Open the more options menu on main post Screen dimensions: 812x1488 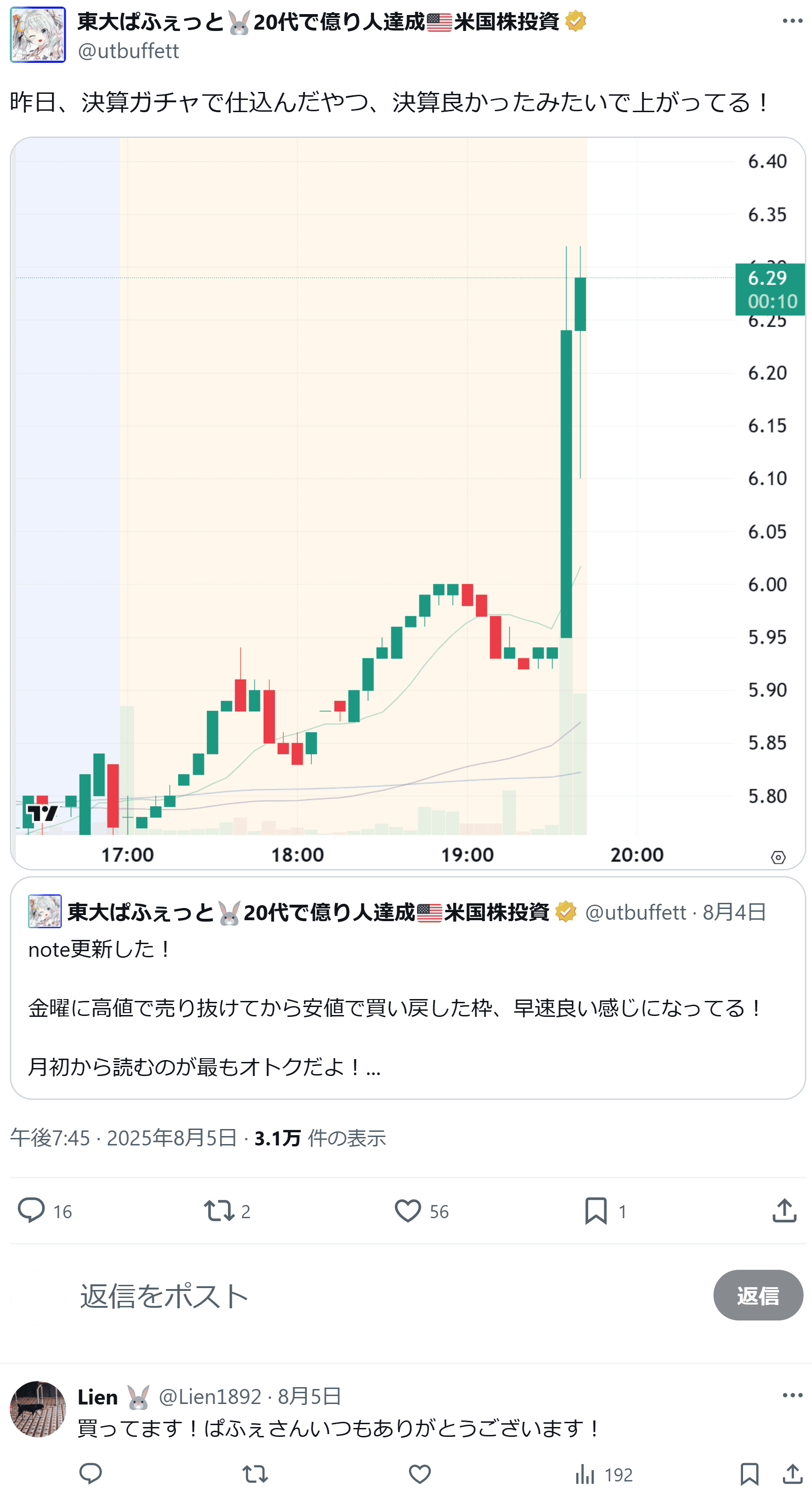coord(792,22)
